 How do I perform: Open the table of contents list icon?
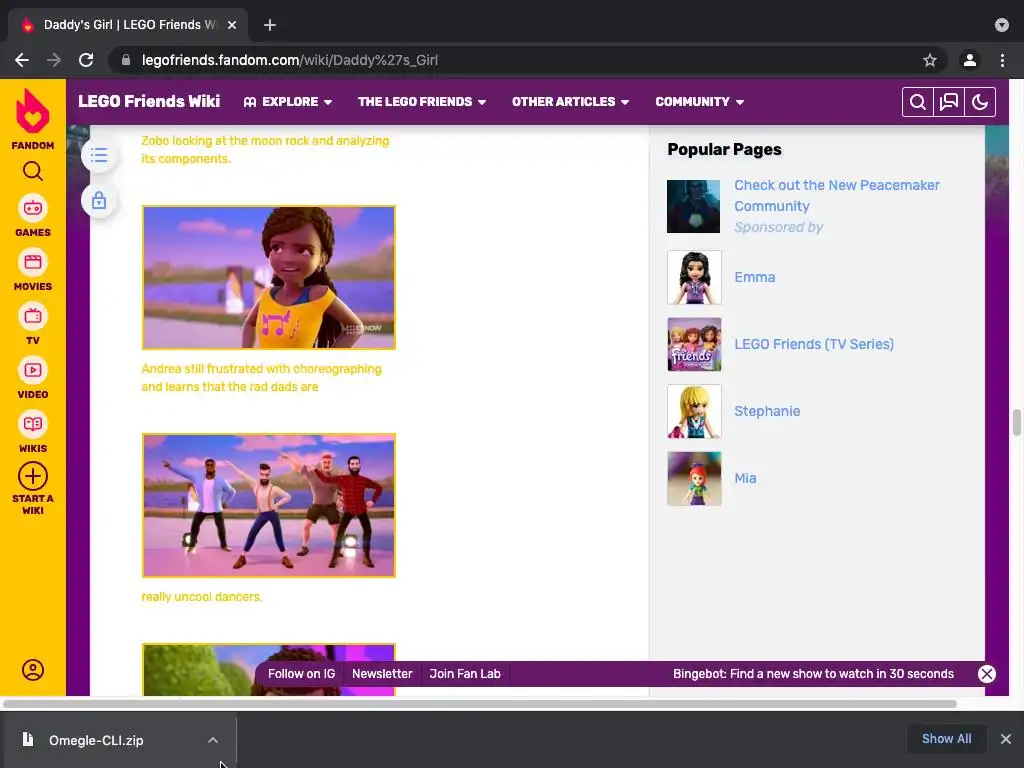(99, 155)
